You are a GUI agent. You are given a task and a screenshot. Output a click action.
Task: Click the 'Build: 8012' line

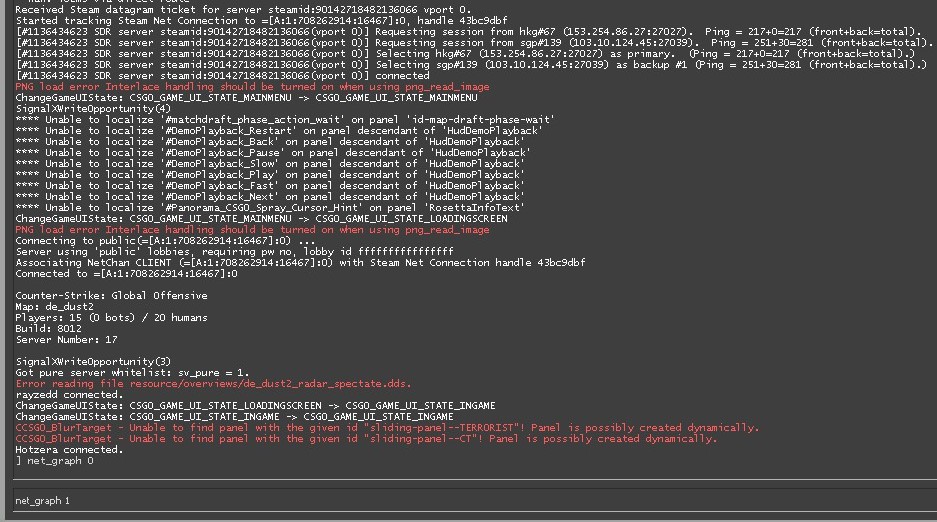click(49, 329)
